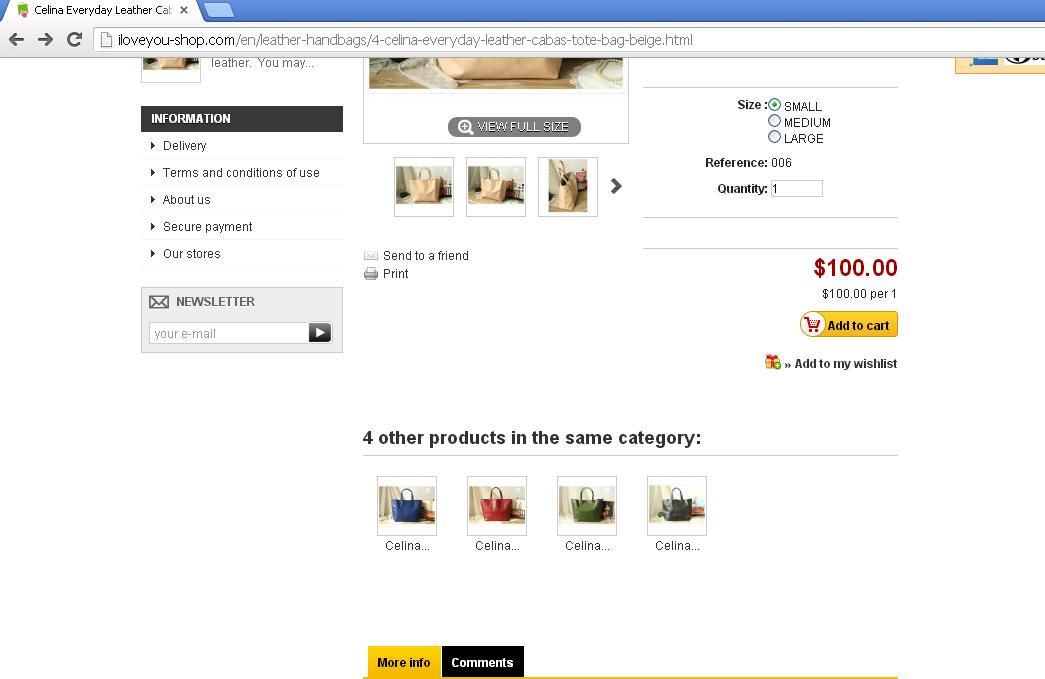Open the red Celina bag thumbnail

[497, 506]
